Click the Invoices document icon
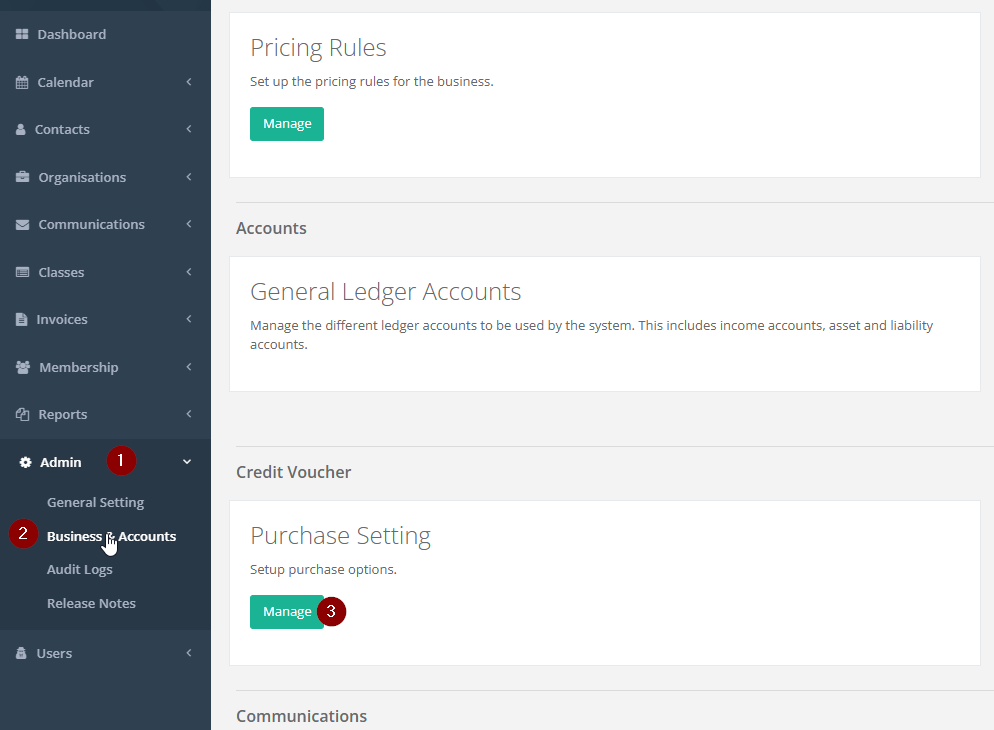The image size is (994, 730). 22,320
